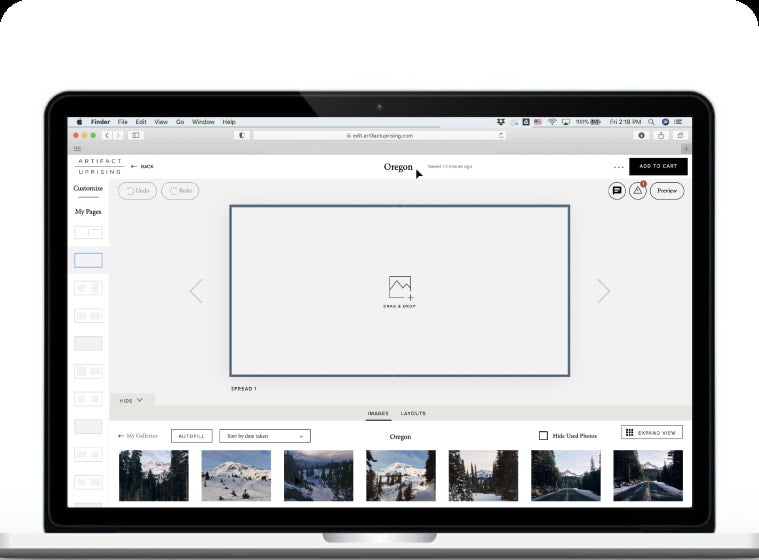Show the Safari tab overview icon
This screenshot has width=759, height=560.
680,136
